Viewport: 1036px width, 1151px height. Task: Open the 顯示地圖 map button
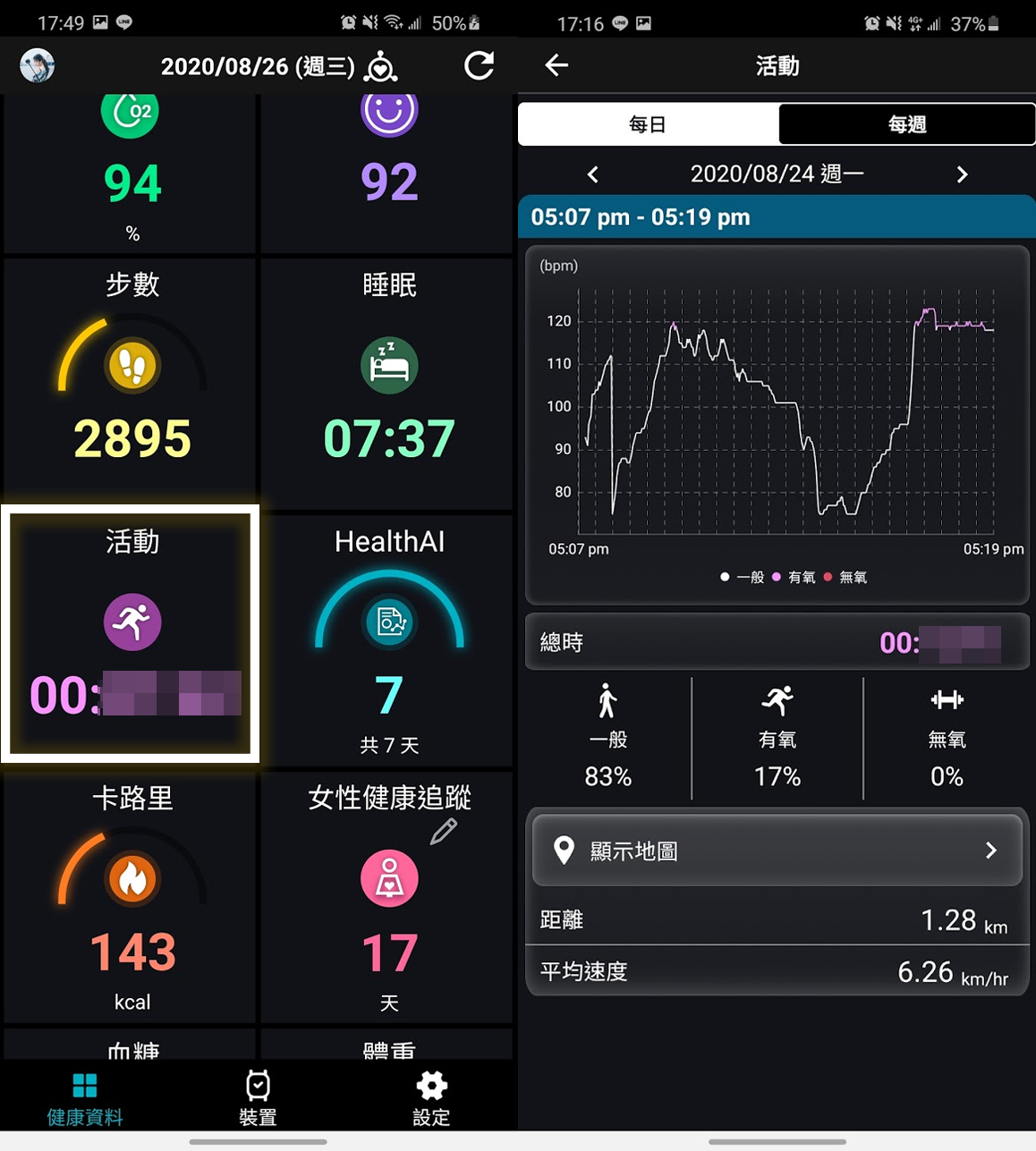tap(777, 851)
